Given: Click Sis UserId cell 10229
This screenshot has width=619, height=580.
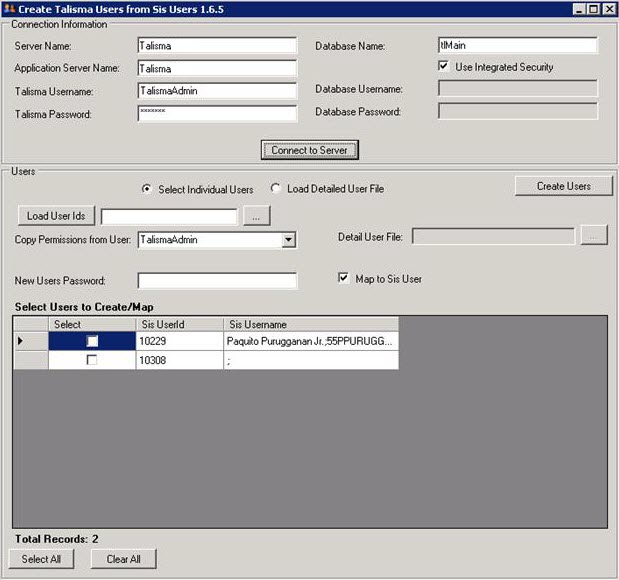Looking at the screenshot, I should tap(180, 341).
